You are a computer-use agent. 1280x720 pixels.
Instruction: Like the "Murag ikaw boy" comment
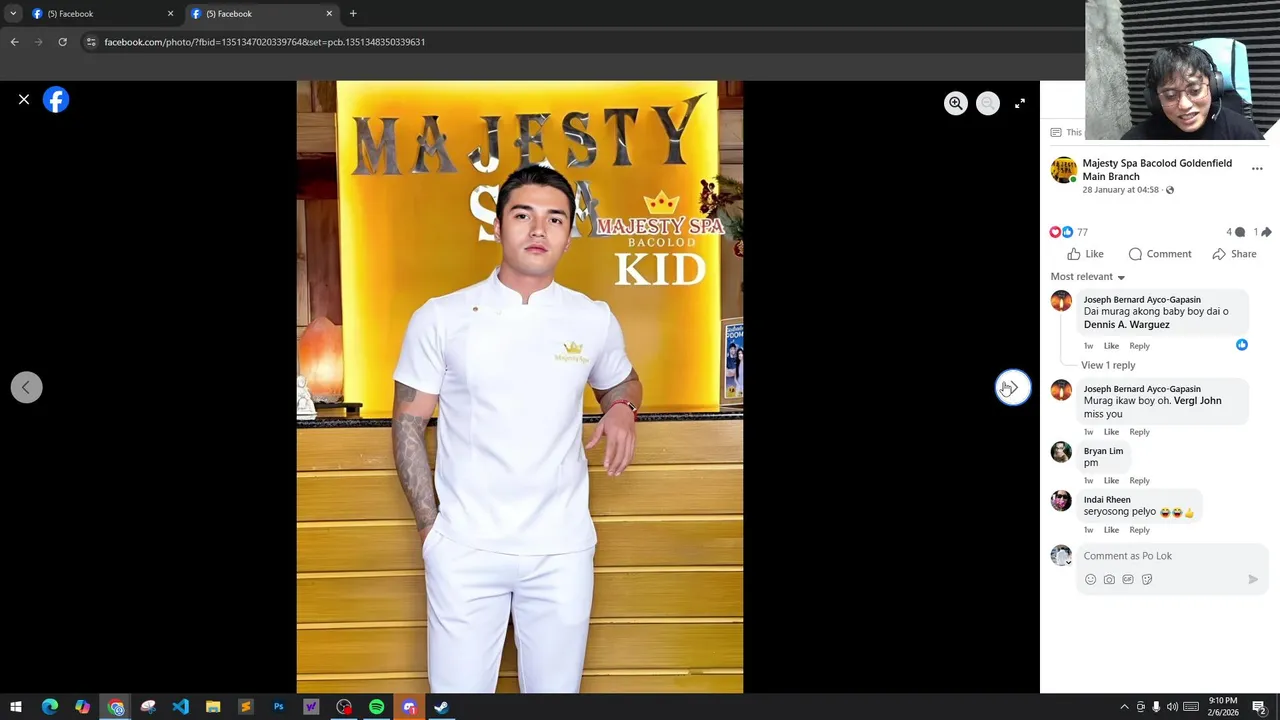click(x=1111, y=432)
